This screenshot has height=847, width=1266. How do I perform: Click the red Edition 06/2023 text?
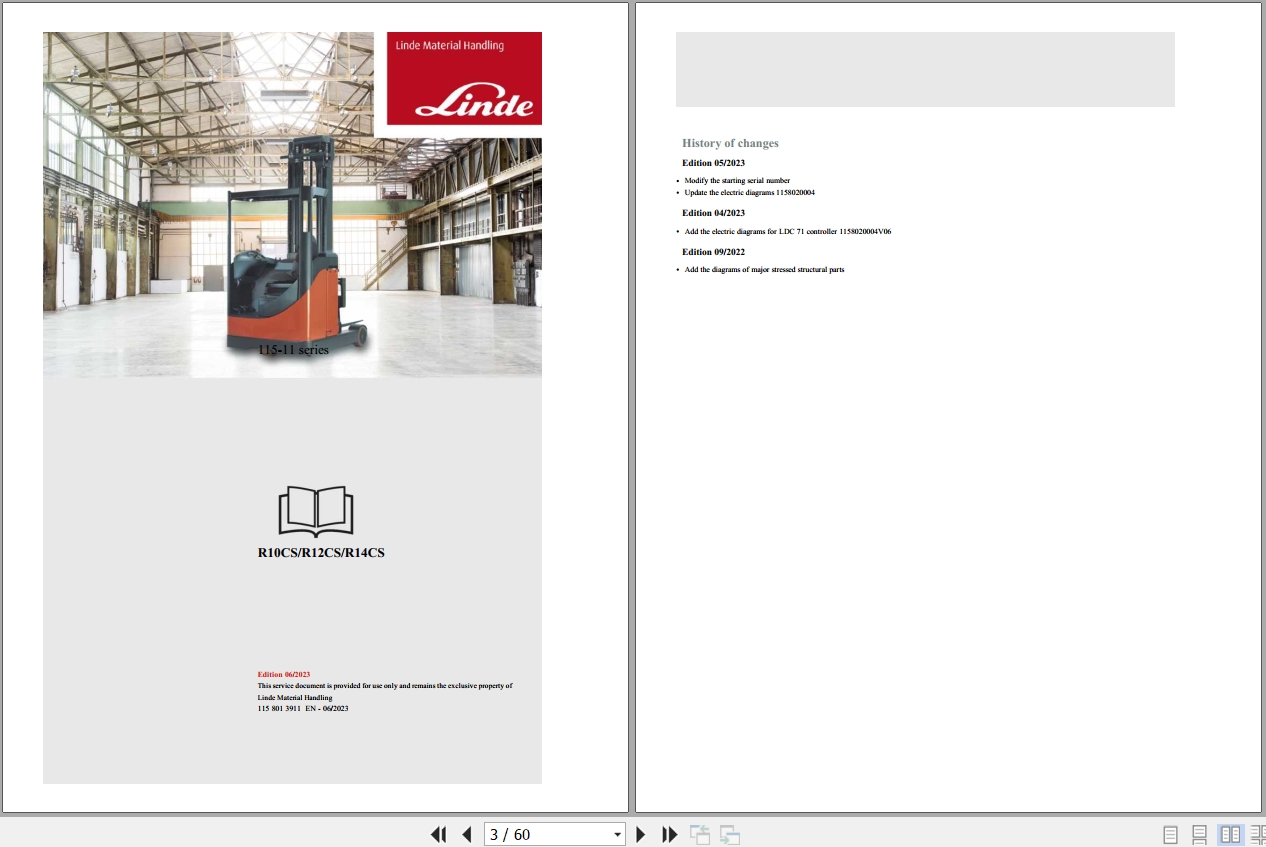[x=283, y=674]
